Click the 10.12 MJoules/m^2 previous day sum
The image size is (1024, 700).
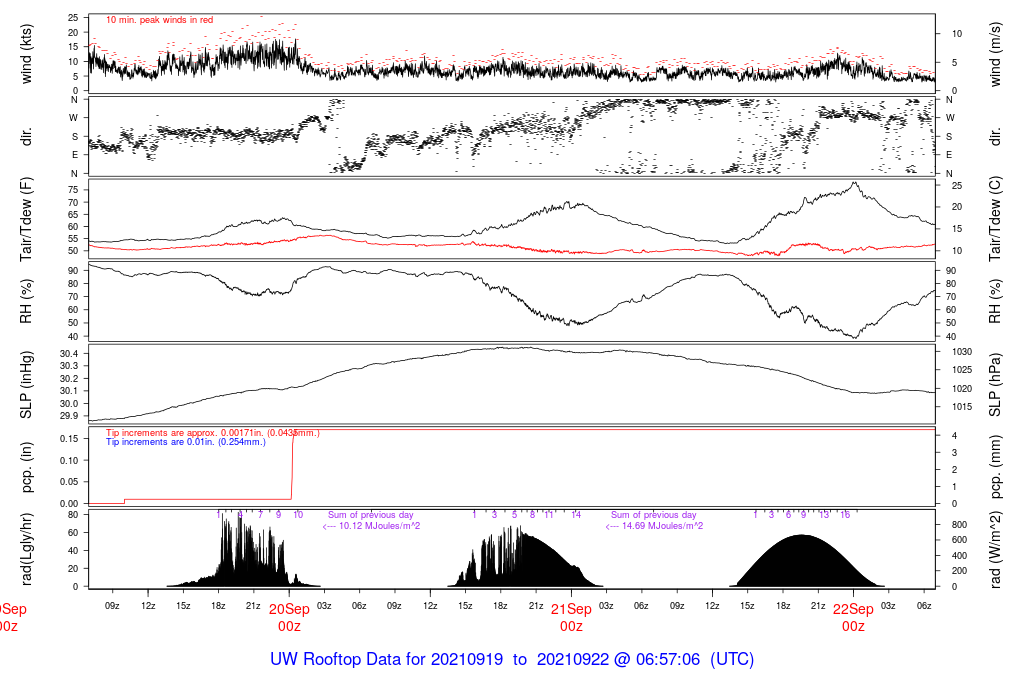tap(372, 526)
